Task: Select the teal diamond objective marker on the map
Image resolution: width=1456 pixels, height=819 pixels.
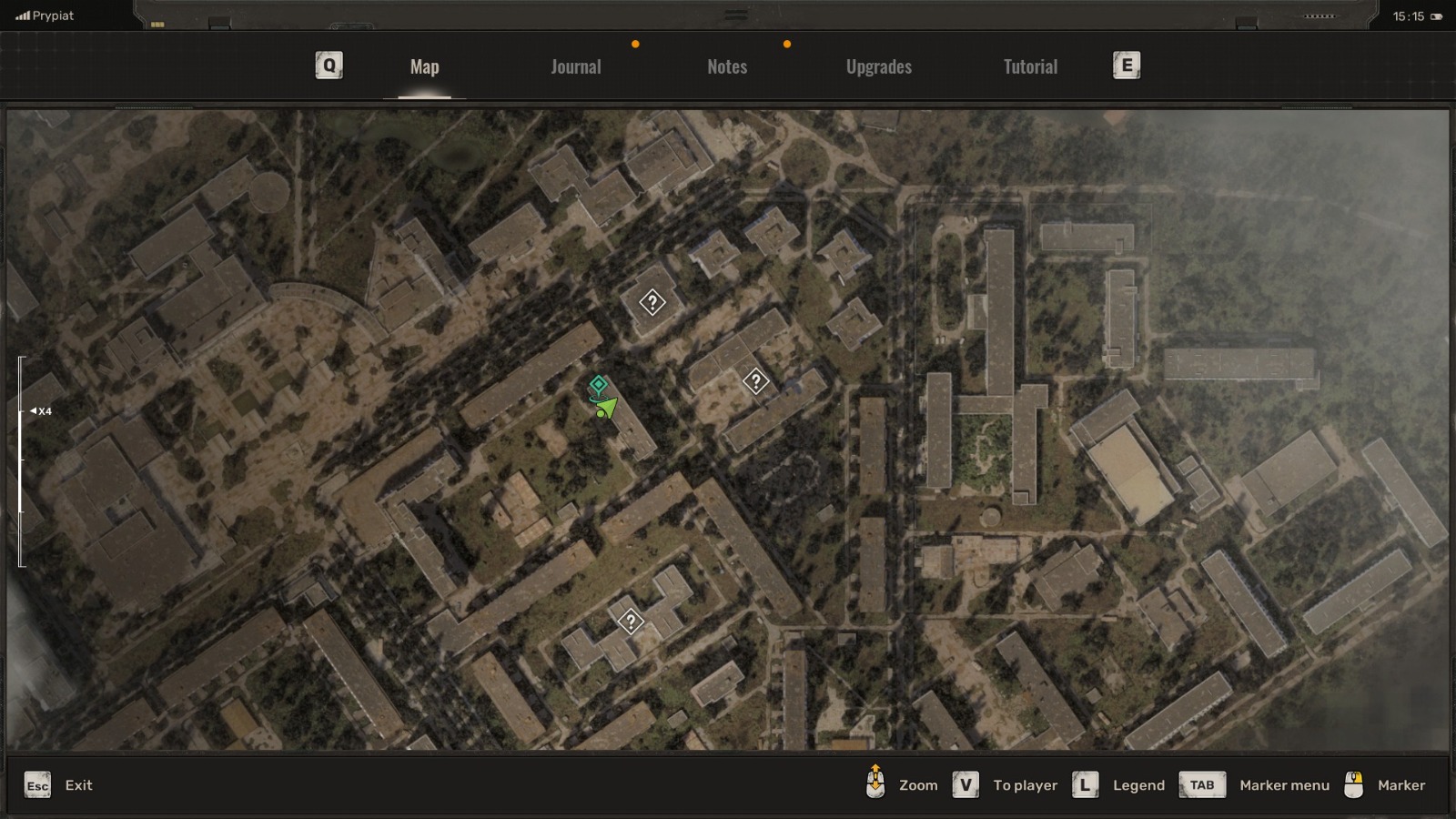Action: [x=598, y=386]
